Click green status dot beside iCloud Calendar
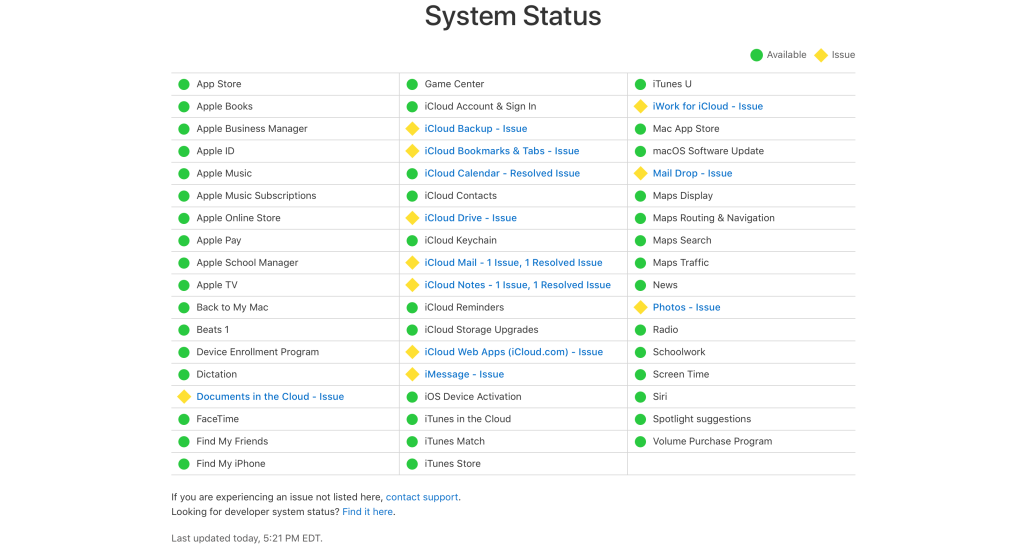1024x552 pixels. pyautogui.click(x=412, y=174)
